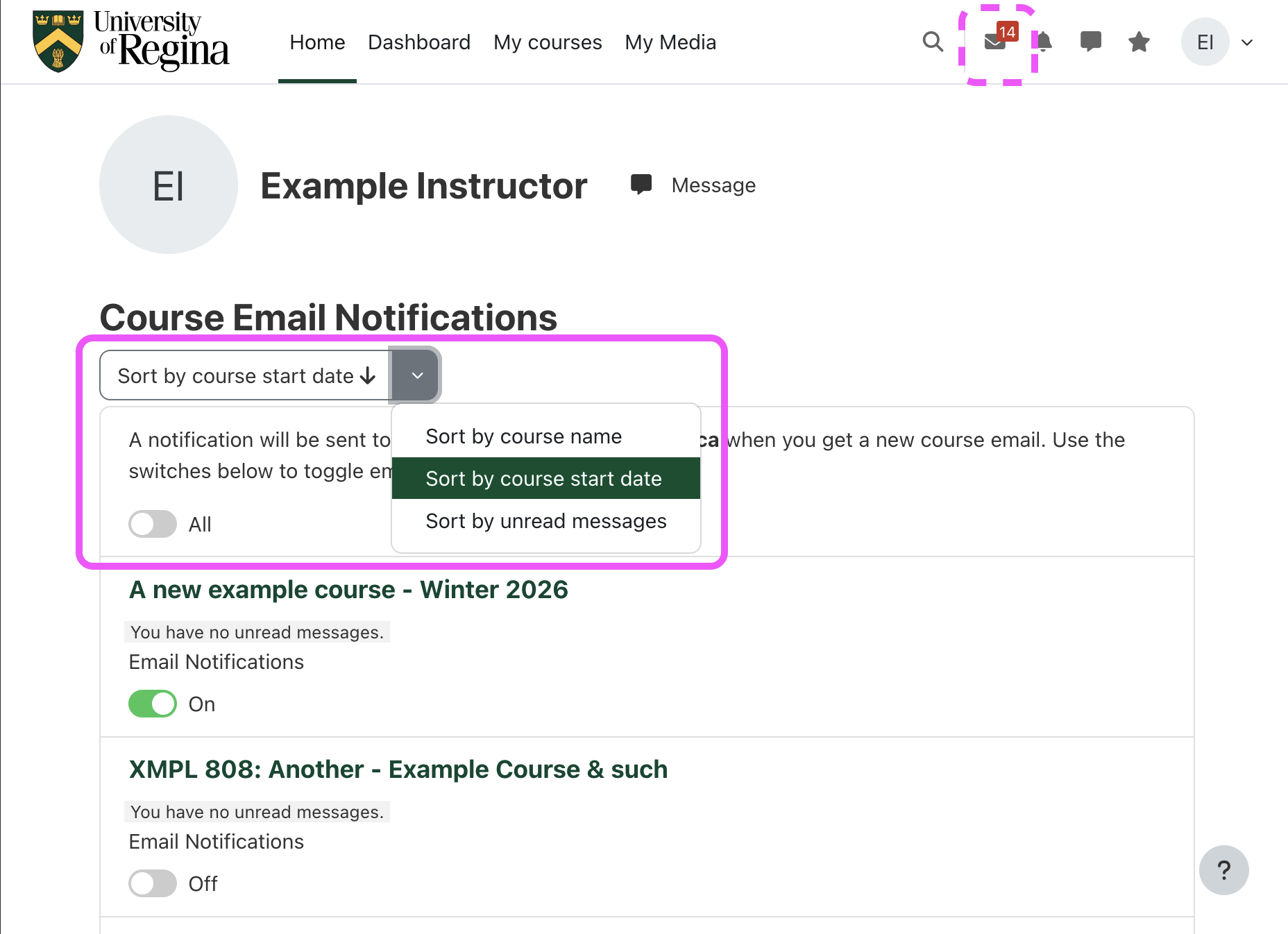The image size is (1288, 934).
Task: Click the EI profile avatar
Action: pos(1205,42)
